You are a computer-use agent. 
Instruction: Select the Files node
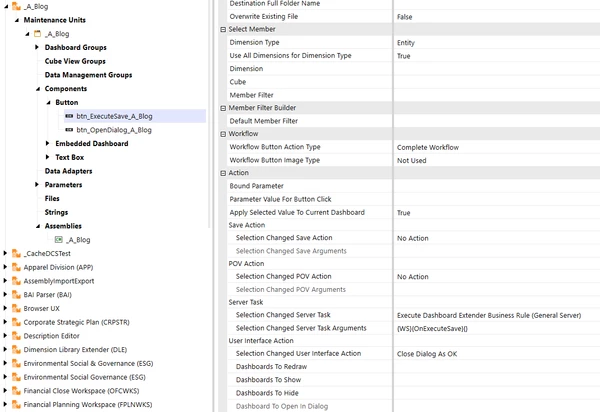click(x=52, y=198)
